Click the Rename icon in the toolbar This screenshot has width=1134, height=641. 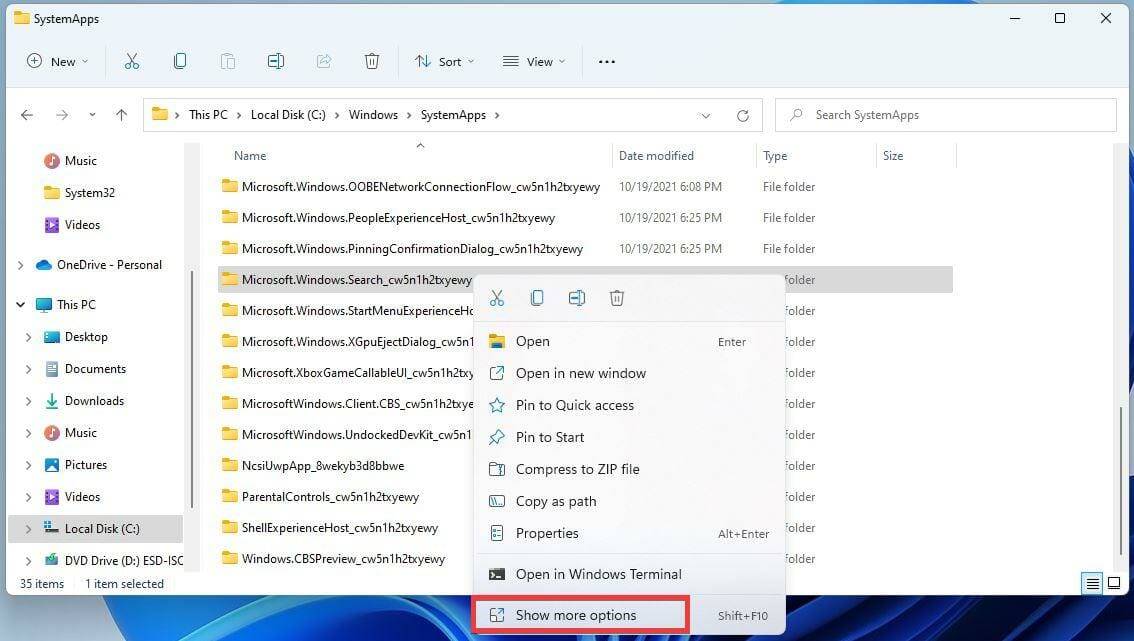coord(275,61)
